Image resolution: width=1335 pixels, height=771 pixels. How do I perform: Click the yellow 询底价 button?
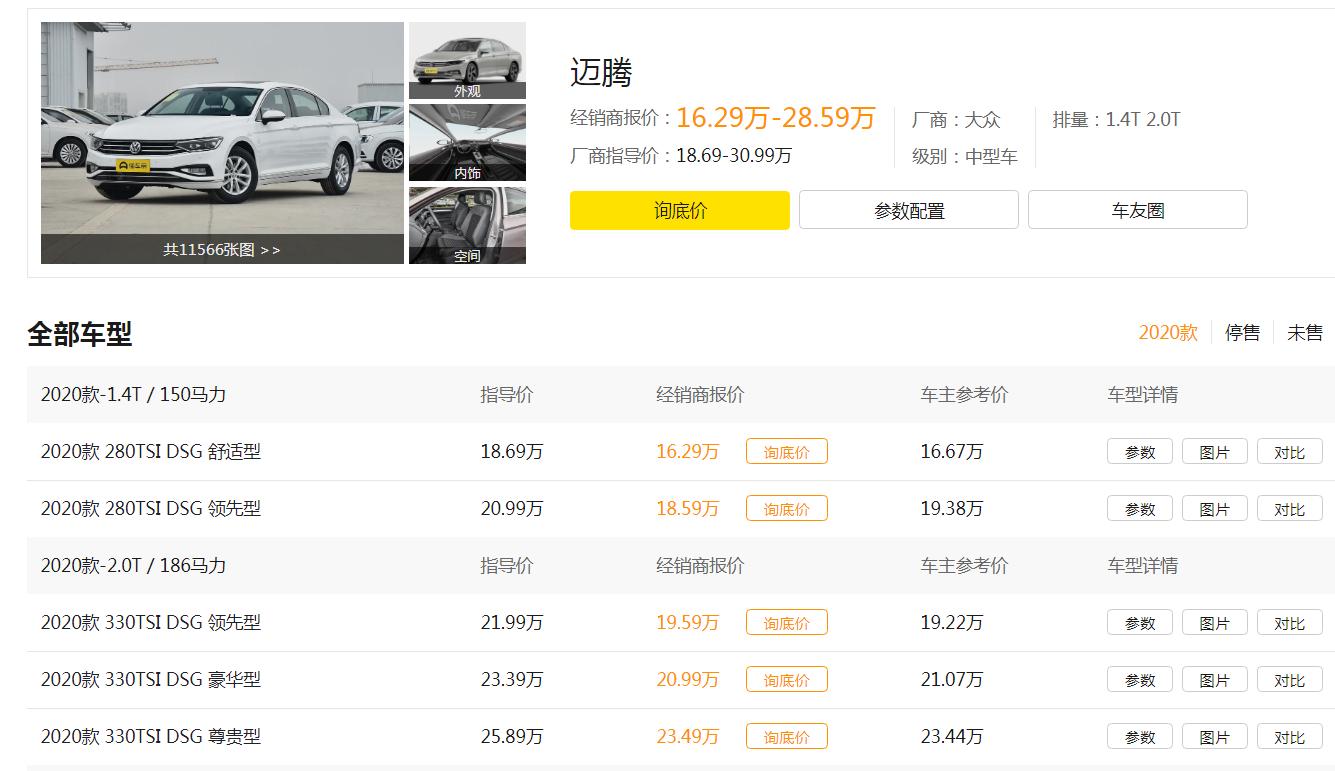coord(679,210)
